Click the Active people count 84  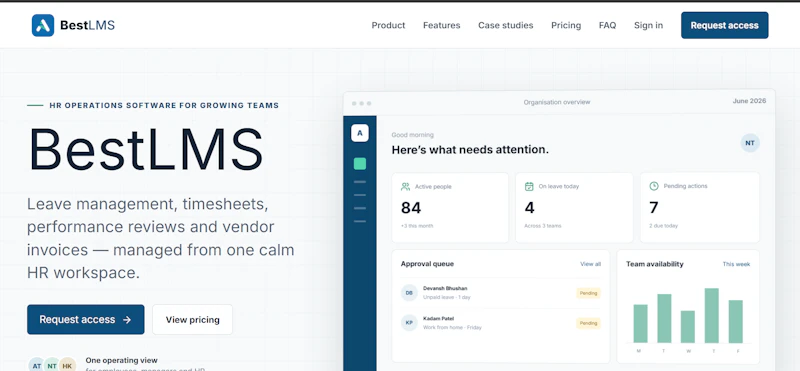coord(411,208)
